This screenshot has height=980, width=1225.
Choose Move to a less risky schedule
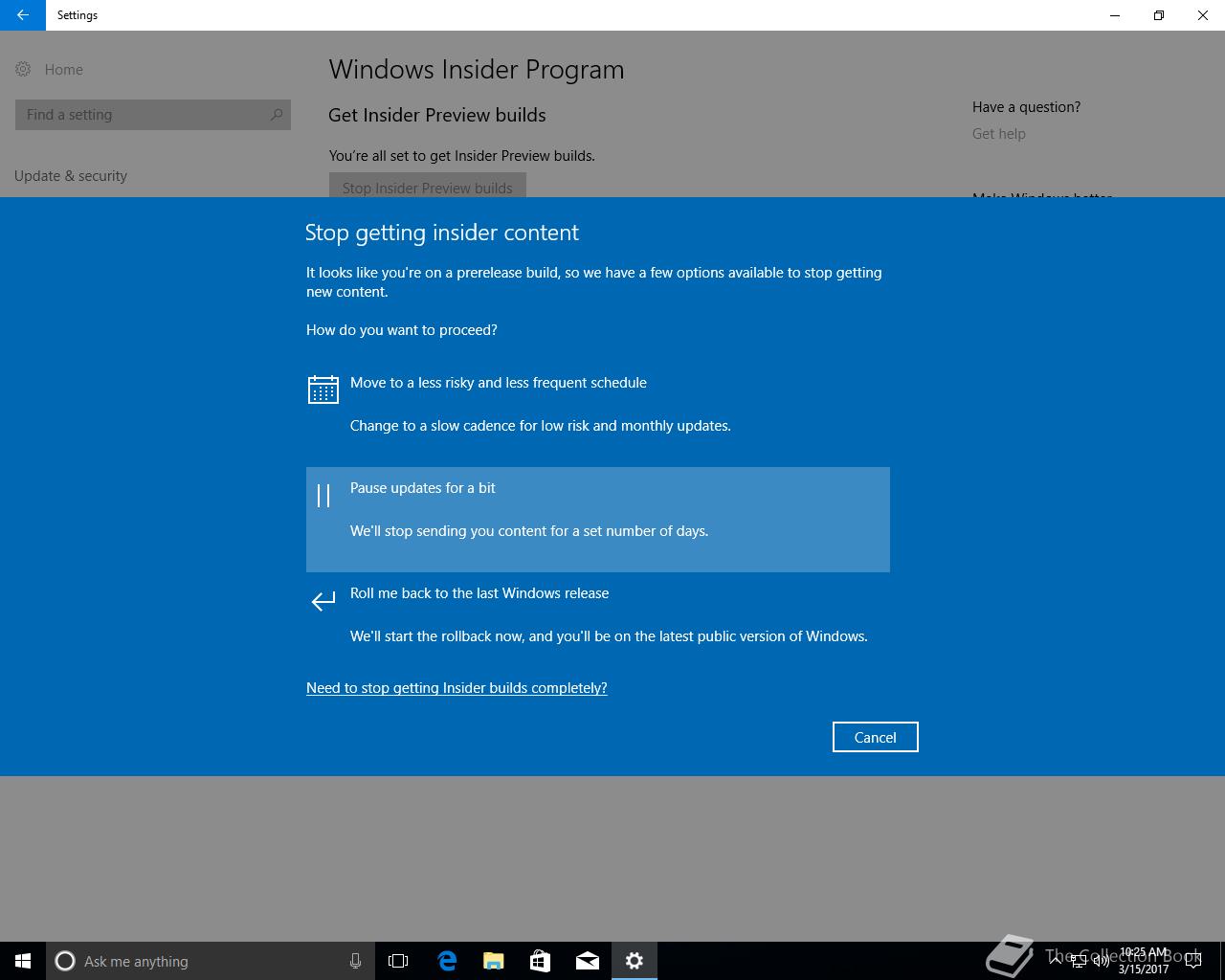click(x=598, y=414)
